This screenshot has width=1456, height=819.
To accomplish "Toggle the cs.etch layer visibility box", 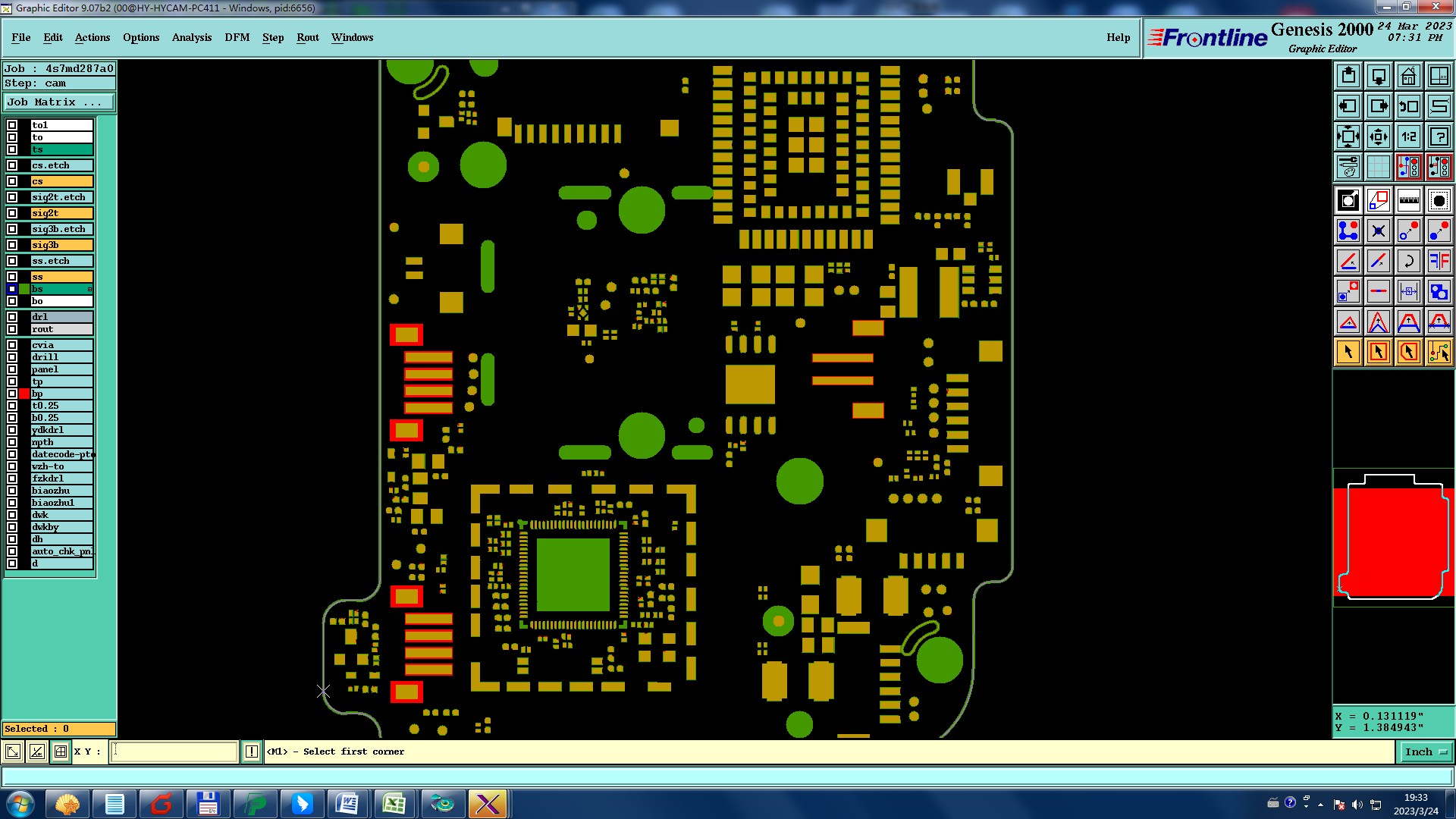I will click(12, 165).
